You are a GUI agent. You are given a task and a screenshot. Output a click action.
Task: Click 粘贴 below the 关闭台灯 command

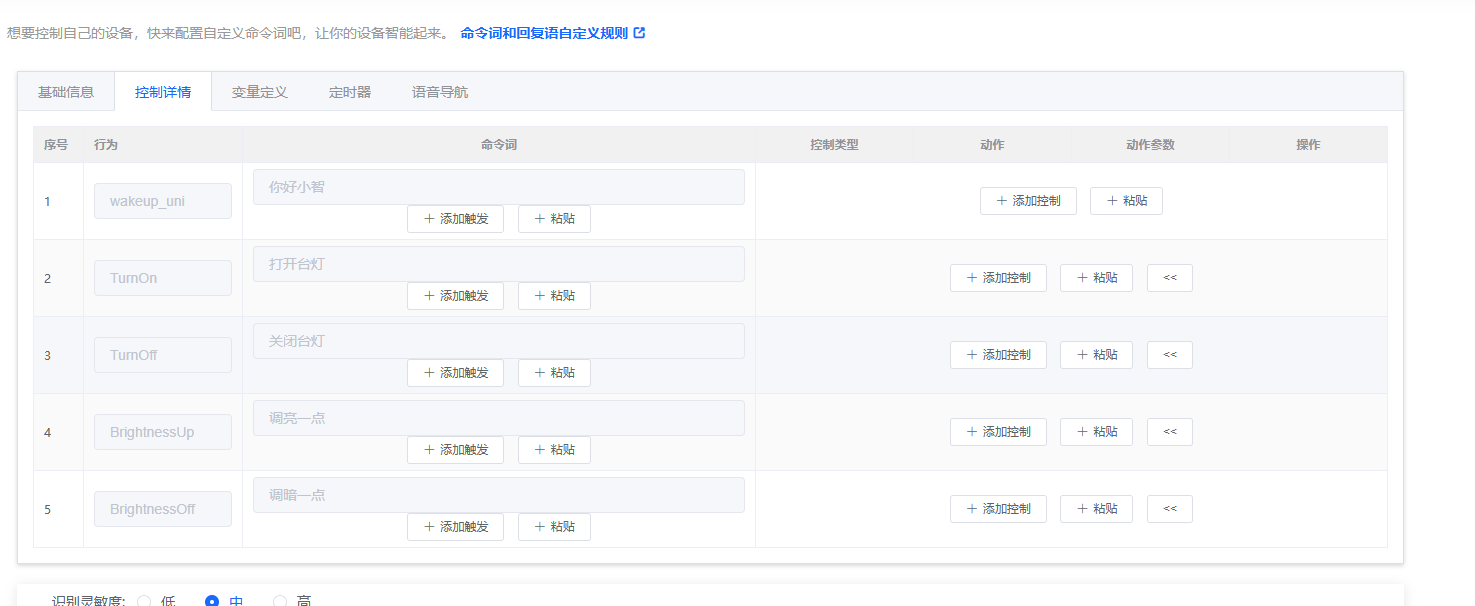pyautogui.click(x=554, y=373)
